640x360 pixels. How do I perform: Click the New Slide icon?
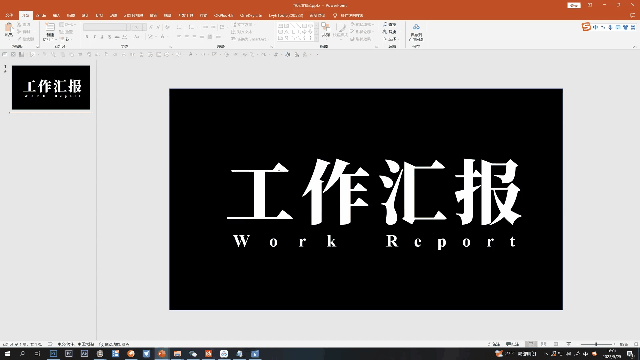50,27
